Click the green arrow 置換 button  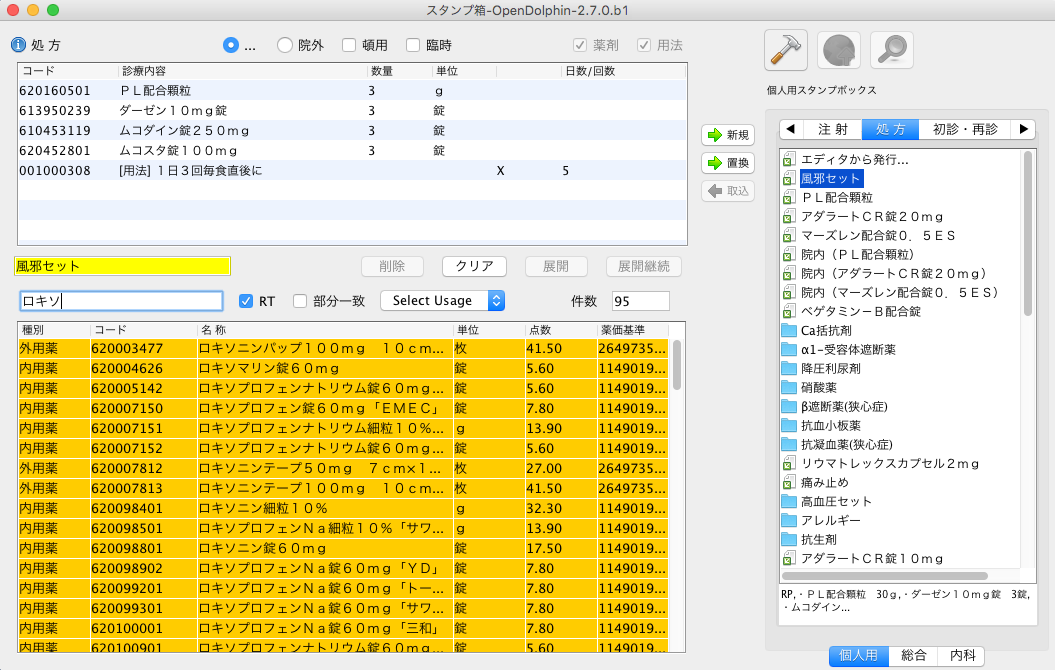pos(728,163)
